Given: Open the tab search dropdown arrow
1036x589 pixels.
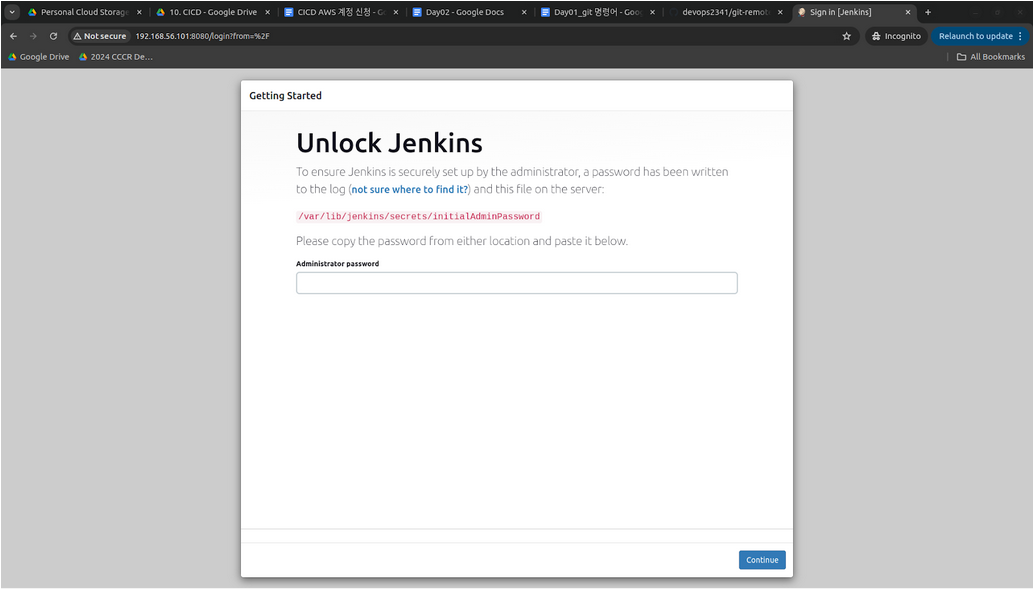Looking at the screenshot, I should pyautogui.click(x=12, y=12).
